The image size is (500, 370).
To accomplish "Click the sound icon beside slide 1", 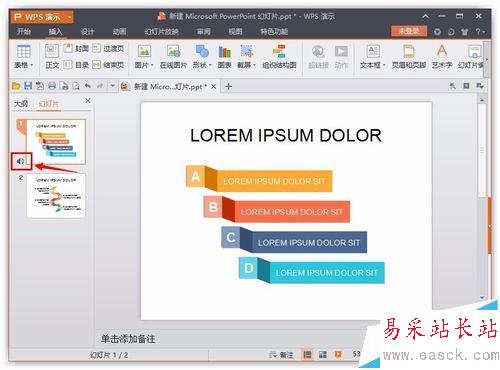I will coord(20,161).
